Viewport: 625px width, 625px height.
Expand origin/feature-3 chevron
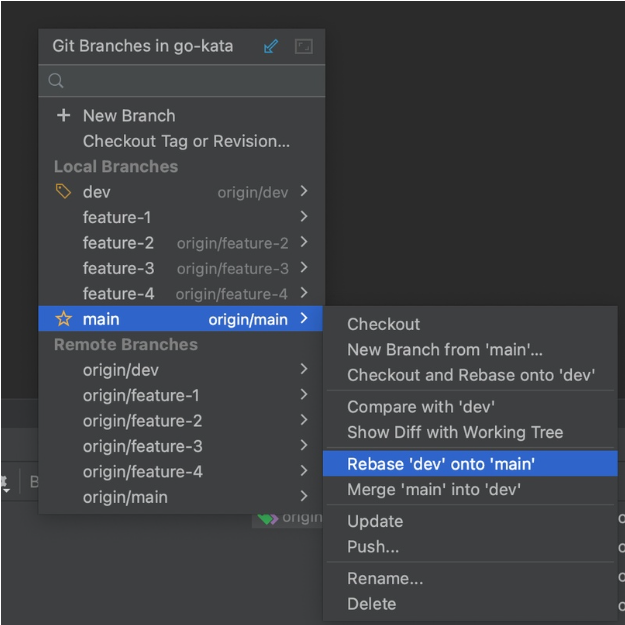(304, 446)
